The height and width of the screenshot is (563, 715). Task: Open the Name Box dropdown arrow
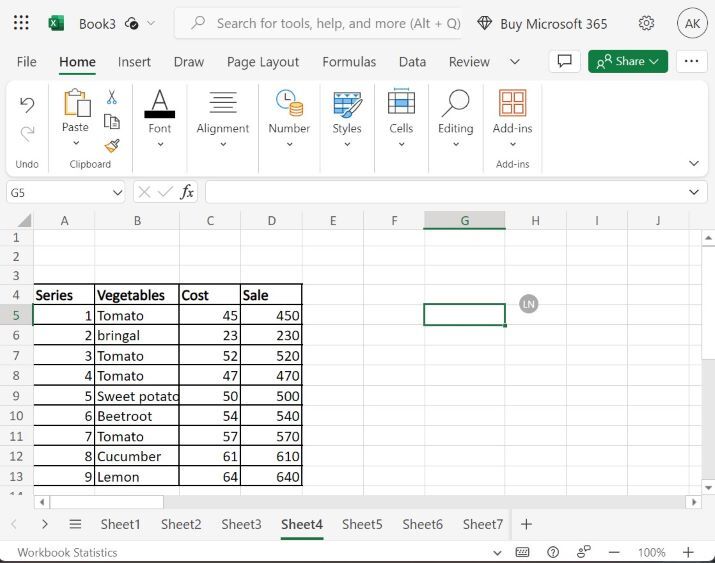(117, 193)
